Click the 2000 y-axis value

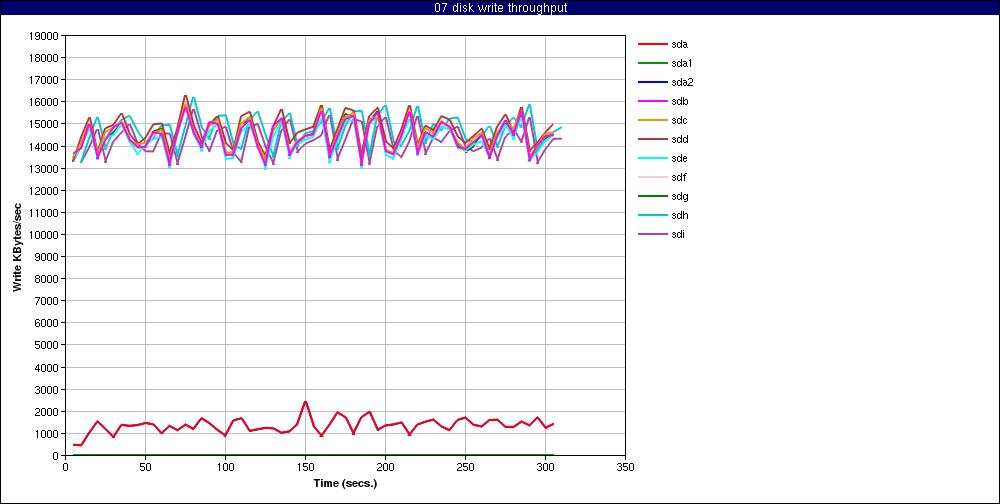(47, 411)
